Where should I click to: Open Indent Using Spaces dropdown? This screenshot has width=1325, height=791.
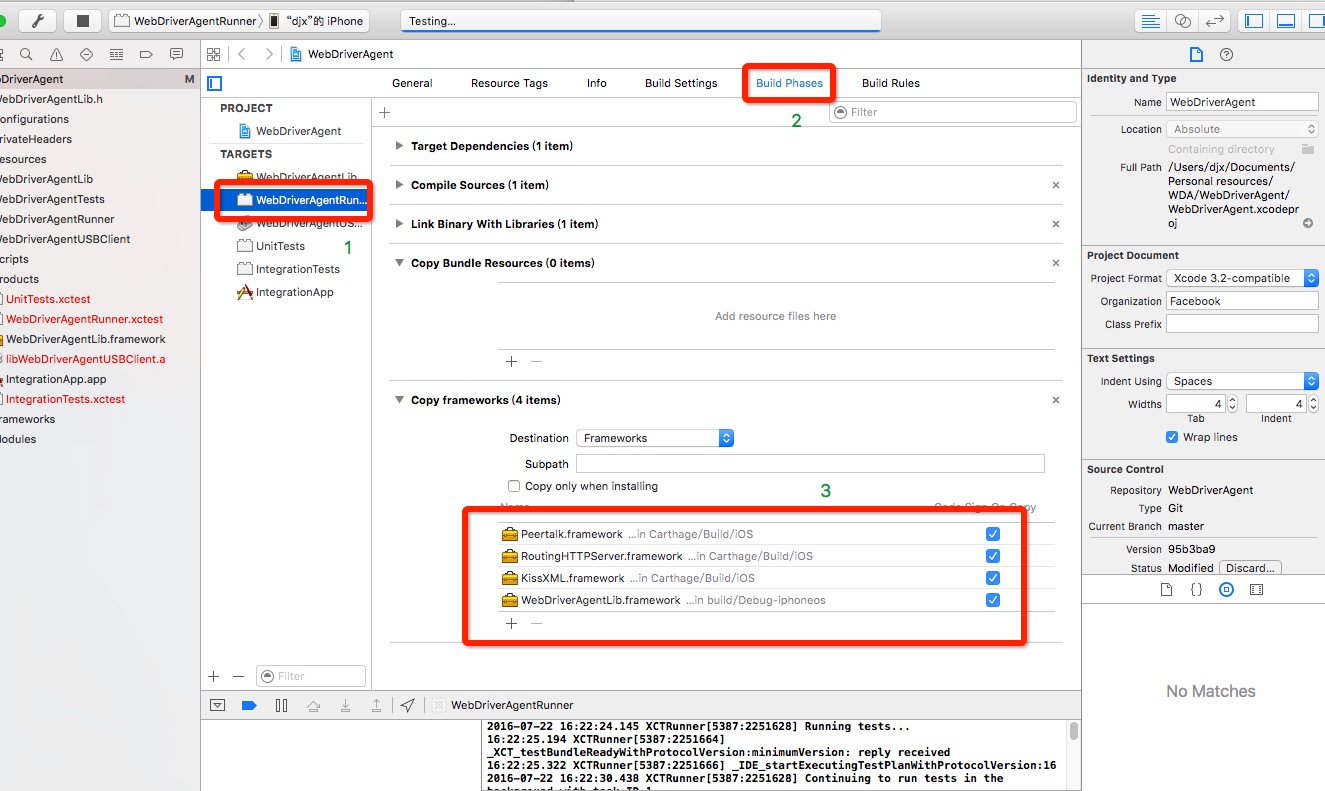coord(1242,381)
